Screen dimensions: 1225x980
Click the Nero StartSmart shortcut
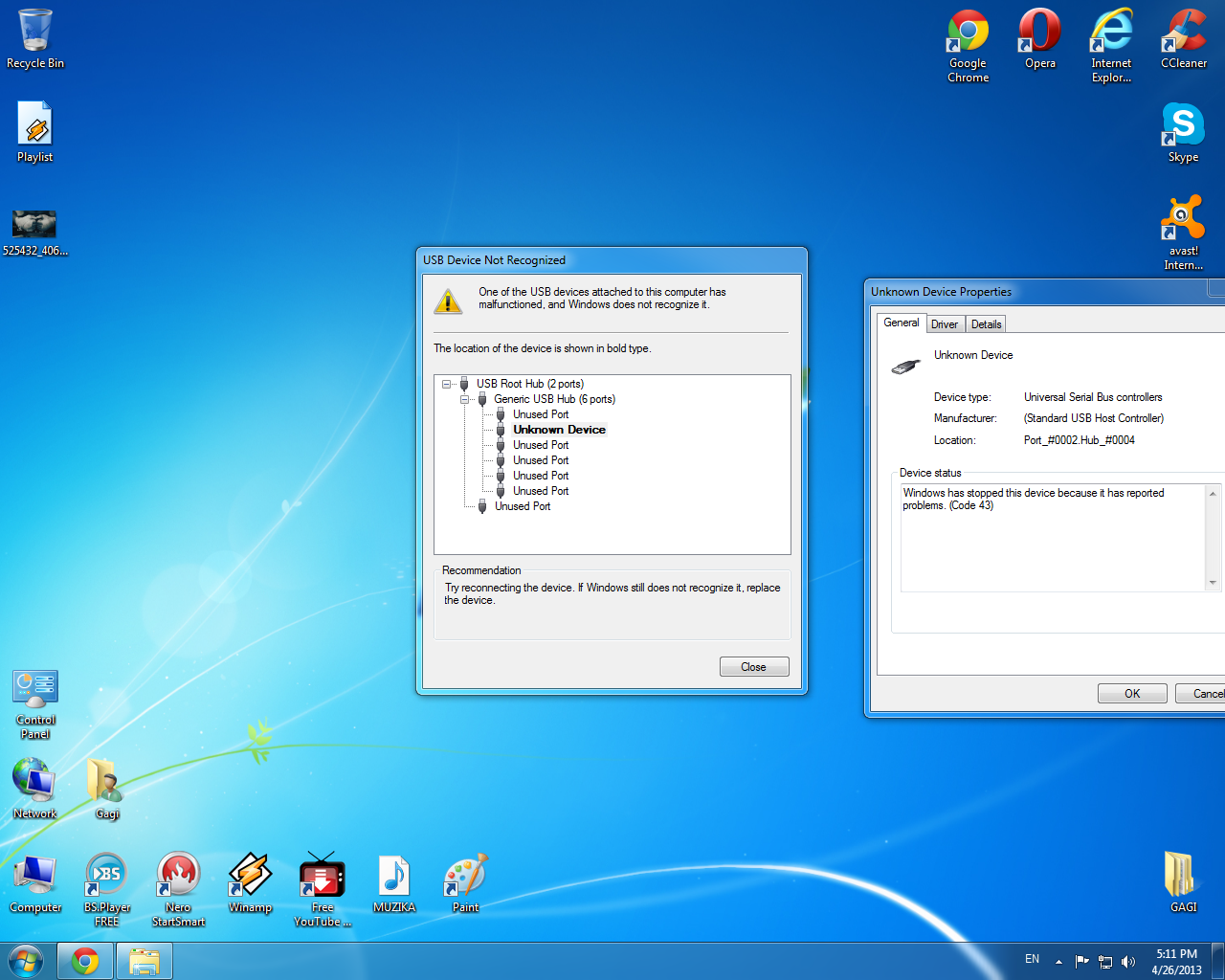coord(178,876)
